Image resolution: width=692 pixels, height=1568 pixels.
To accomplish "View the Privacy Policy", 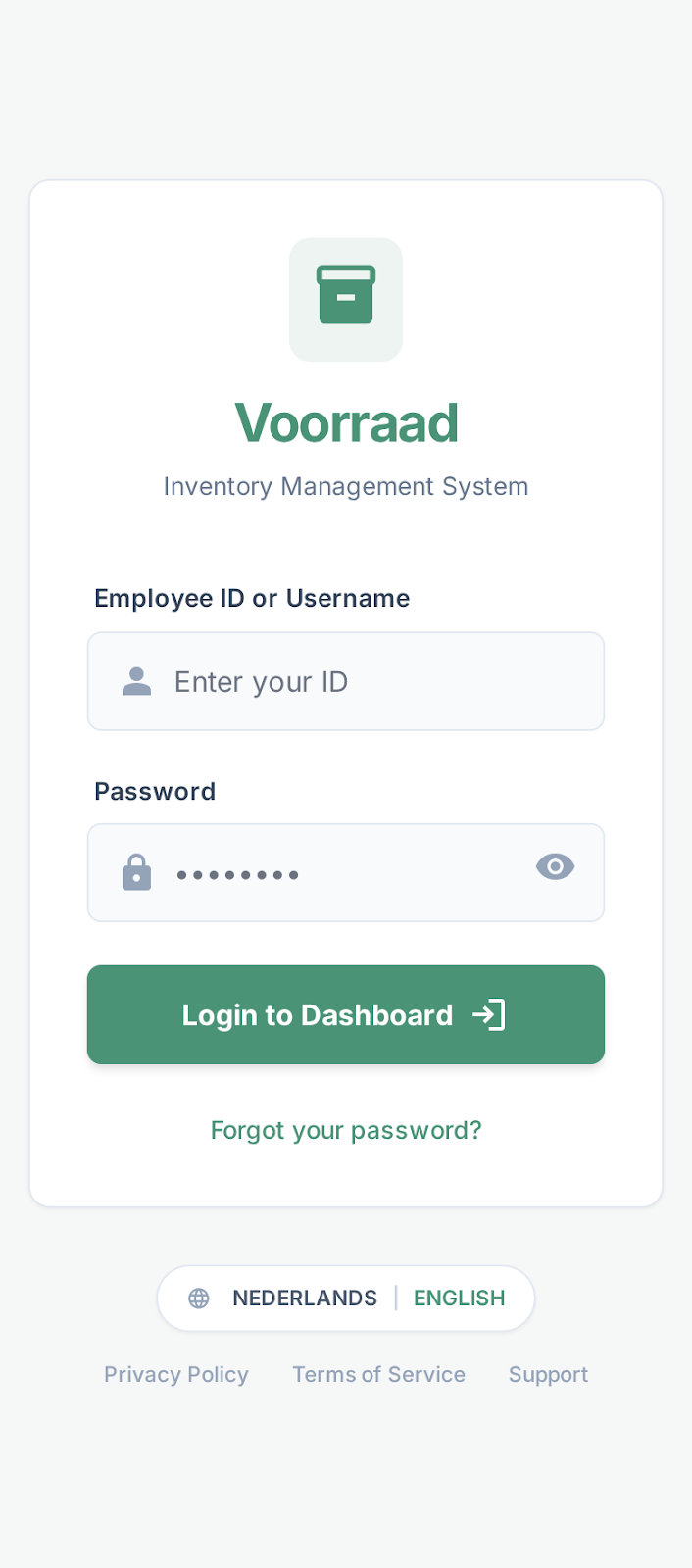I will (176, 1374).
